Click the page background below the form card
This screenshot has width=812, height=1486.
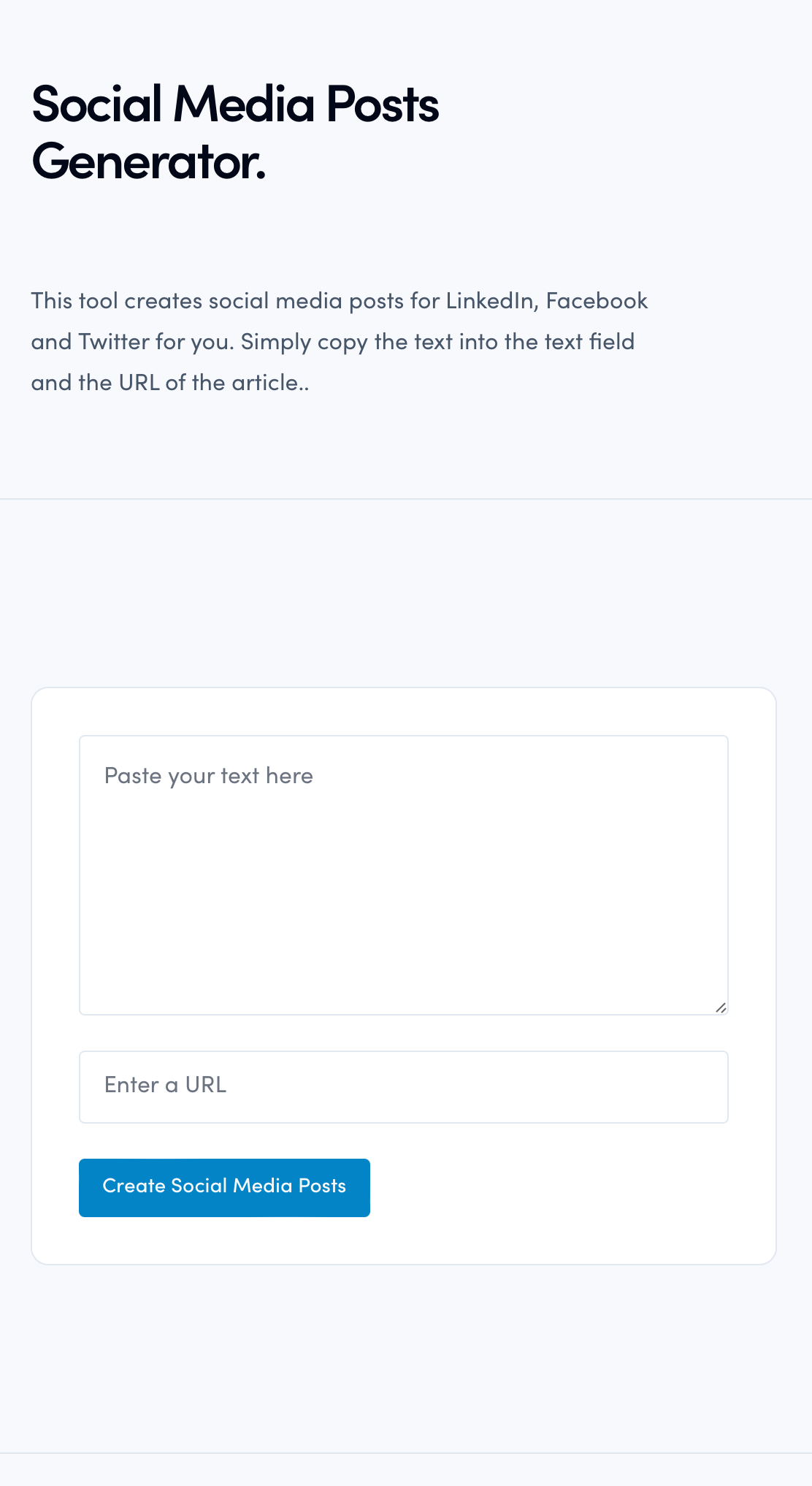click(x=406, y=1359)
